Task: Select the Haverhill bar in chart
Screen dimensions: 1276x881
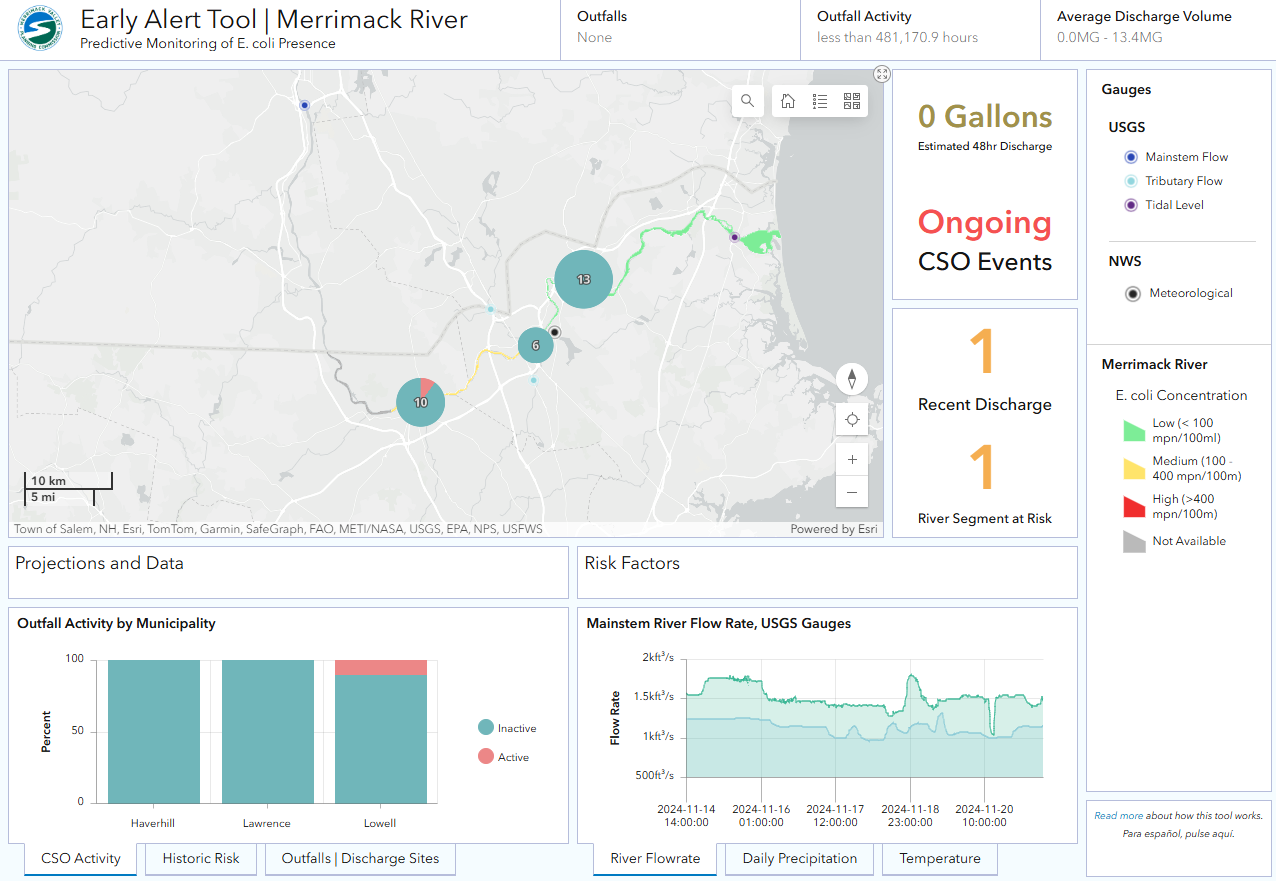Action: 154,731
